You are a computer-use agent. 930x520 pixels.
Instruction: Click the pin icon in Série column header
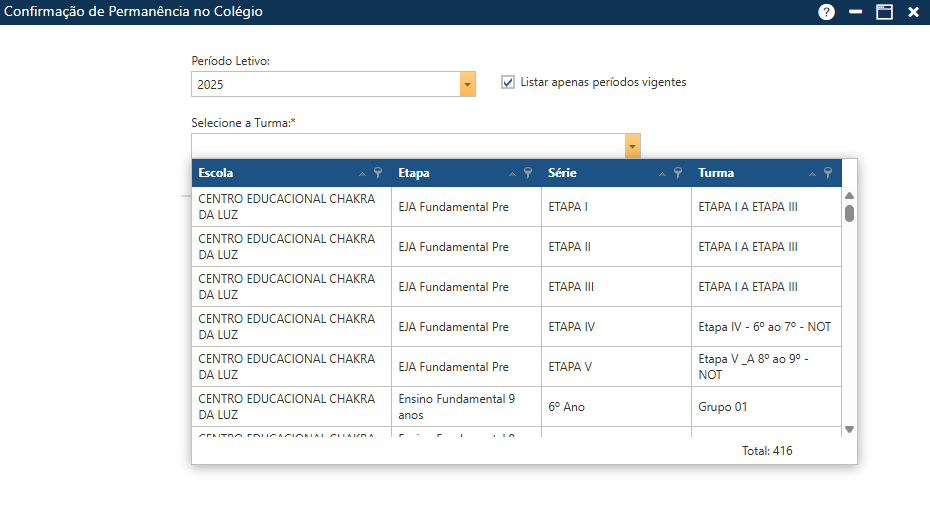tap(678, 173)
